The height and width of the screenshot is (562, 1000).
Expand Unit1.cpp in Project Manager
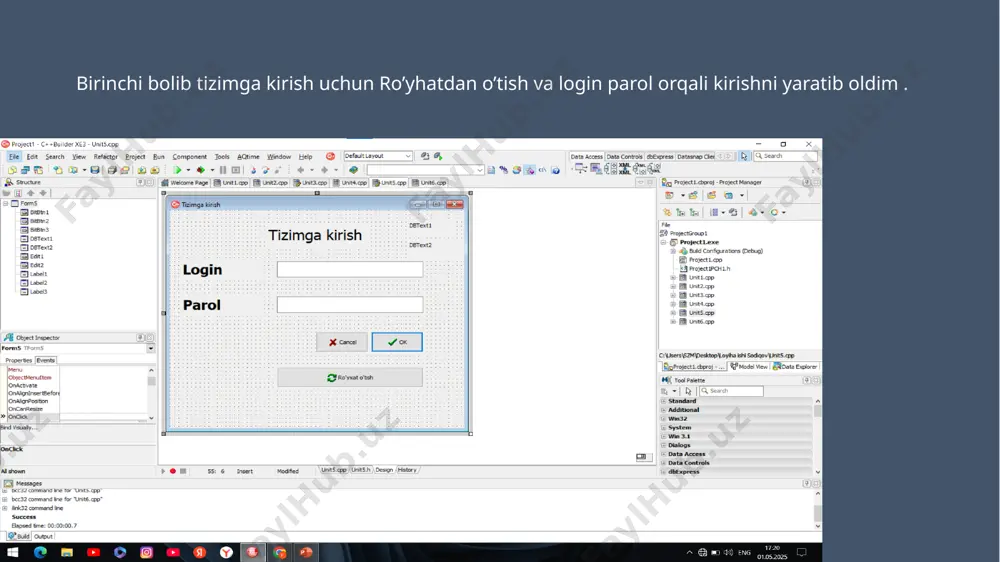tap(673, 277)
